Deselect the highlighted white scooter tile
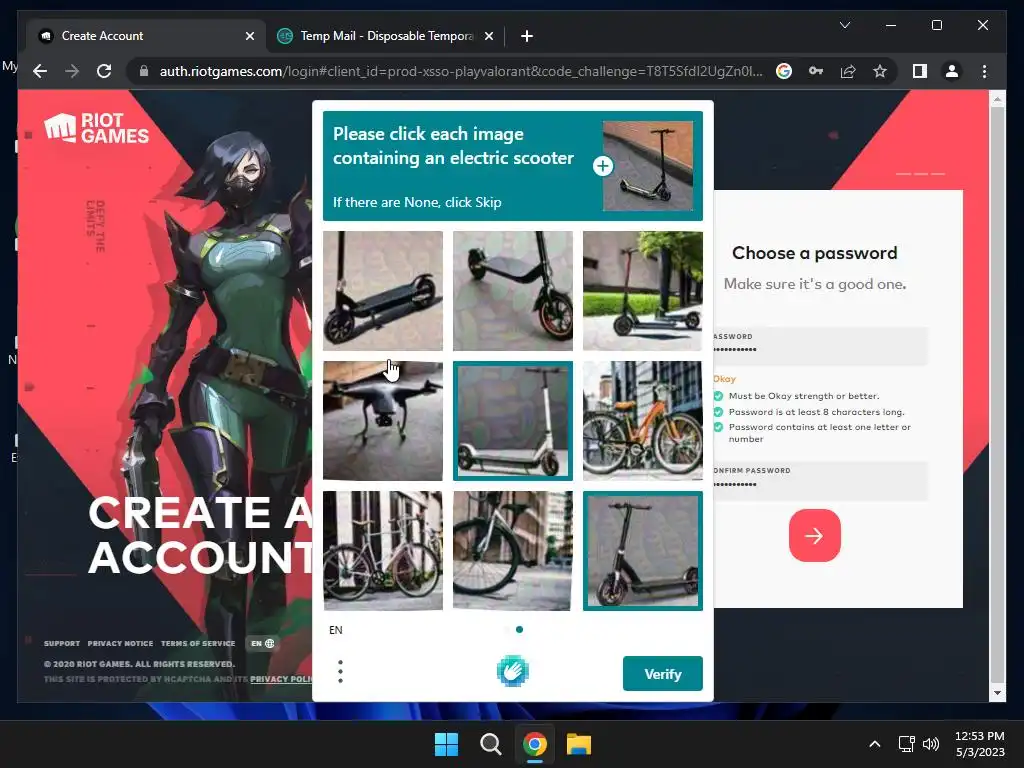Image resolution: width=1024 pixels, height=768 pixels. tap(513, 421)
